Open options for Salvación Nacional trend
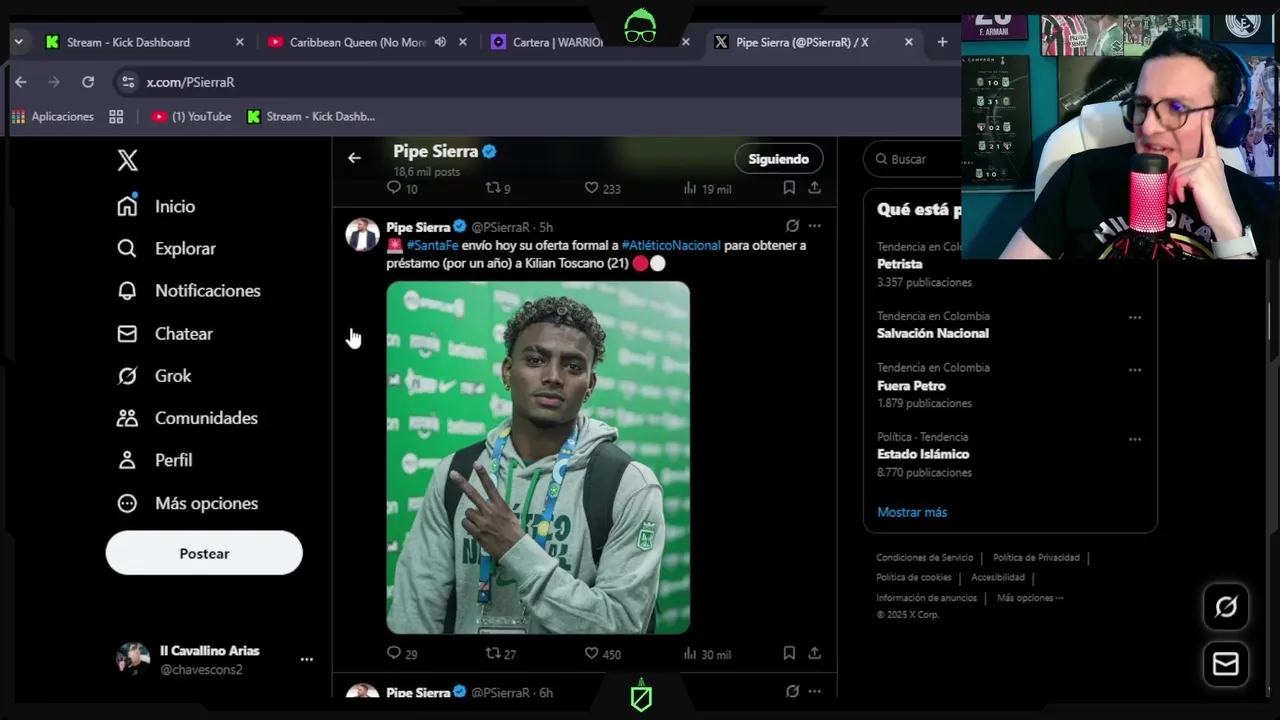The height and width of the screenshot is (720, 1280). point(1135,317)
